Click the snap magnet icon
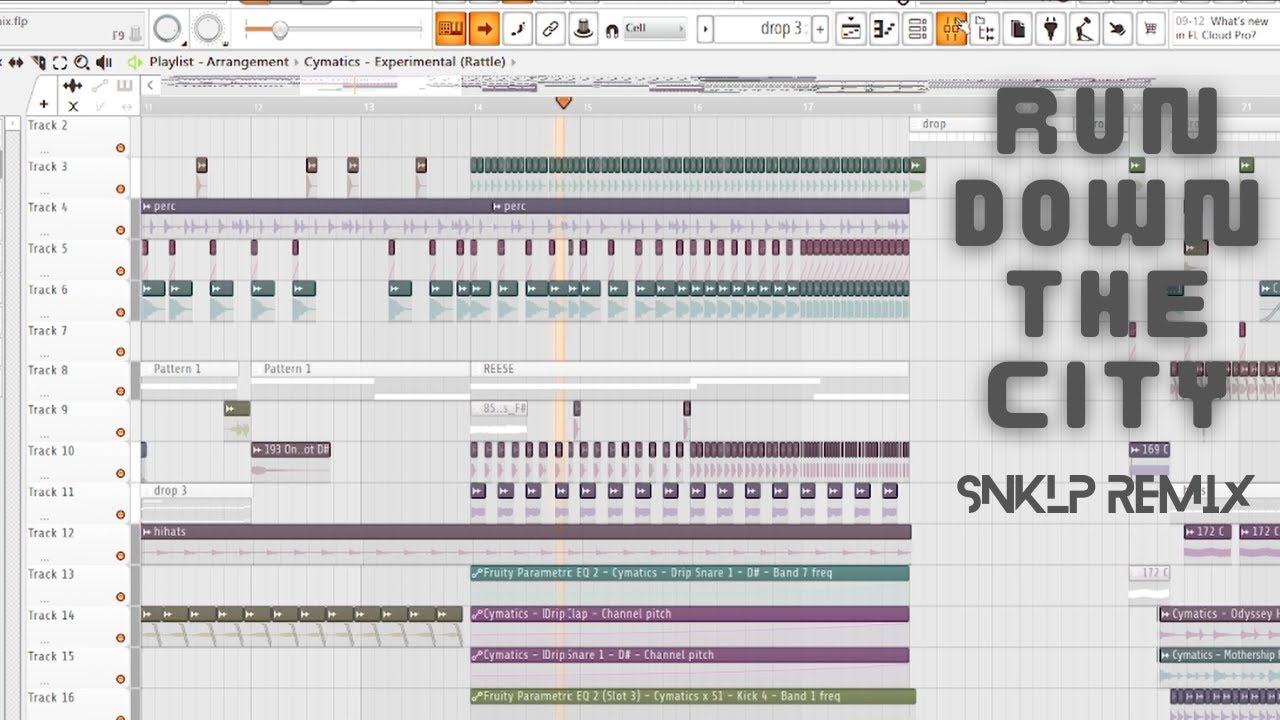This screenshot has width=1280, height=720. coord(611,31)
